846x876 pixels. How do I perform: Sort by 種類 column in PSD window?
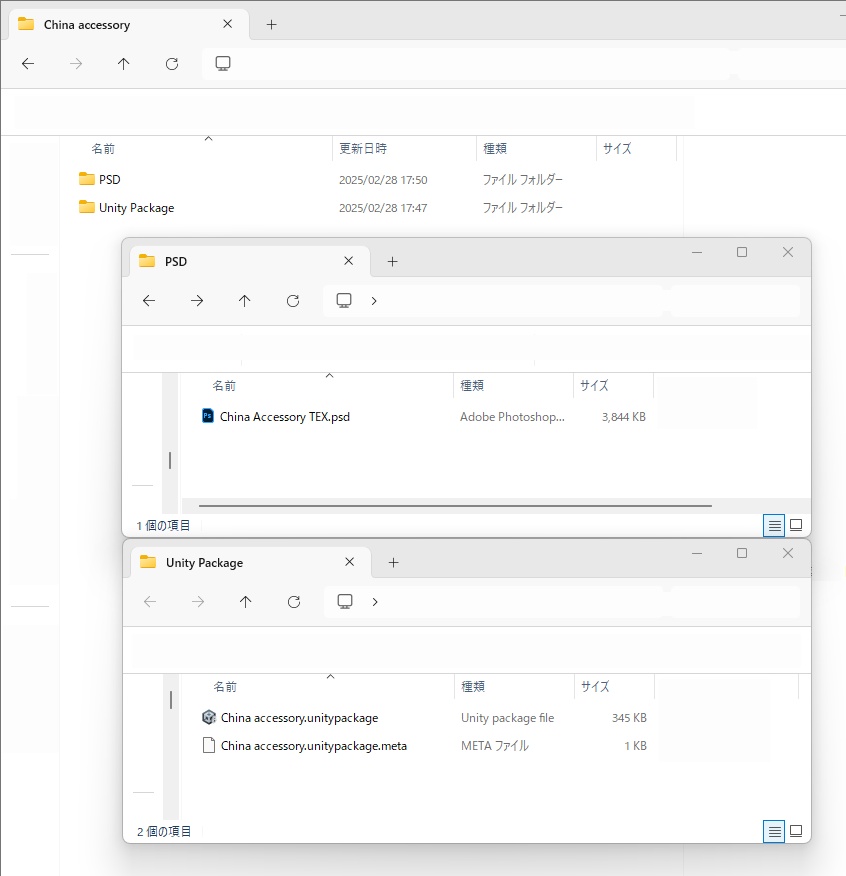472,385
